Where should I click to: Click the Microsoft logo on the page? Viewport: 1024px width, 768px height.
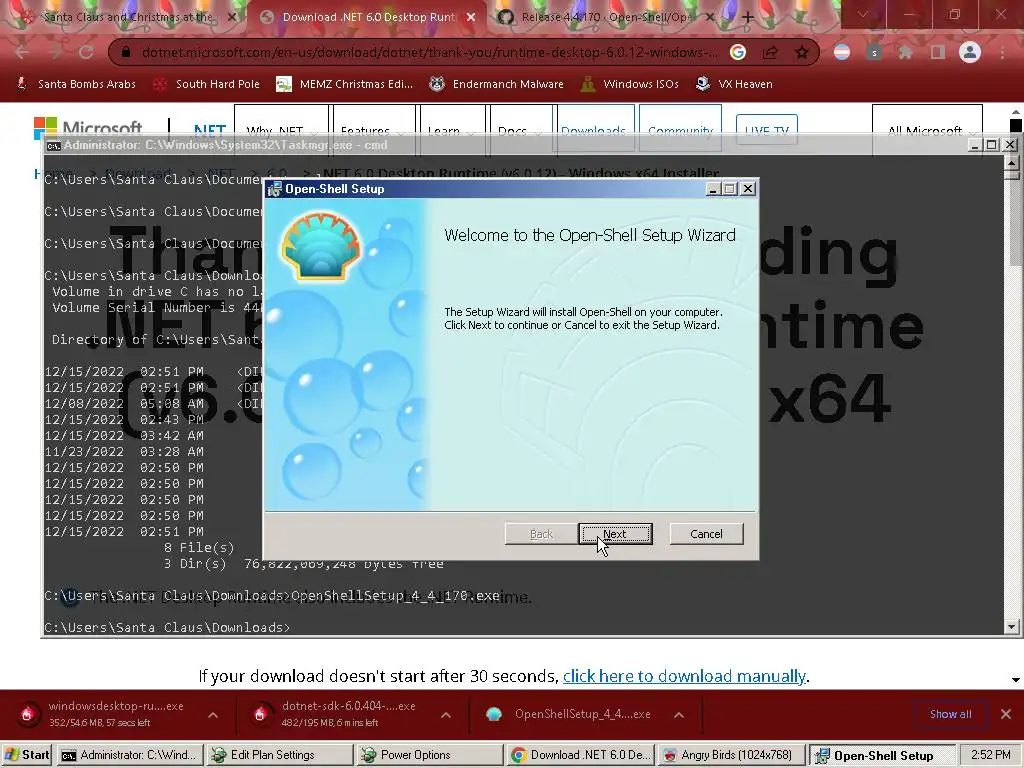(x=88, y=127)
